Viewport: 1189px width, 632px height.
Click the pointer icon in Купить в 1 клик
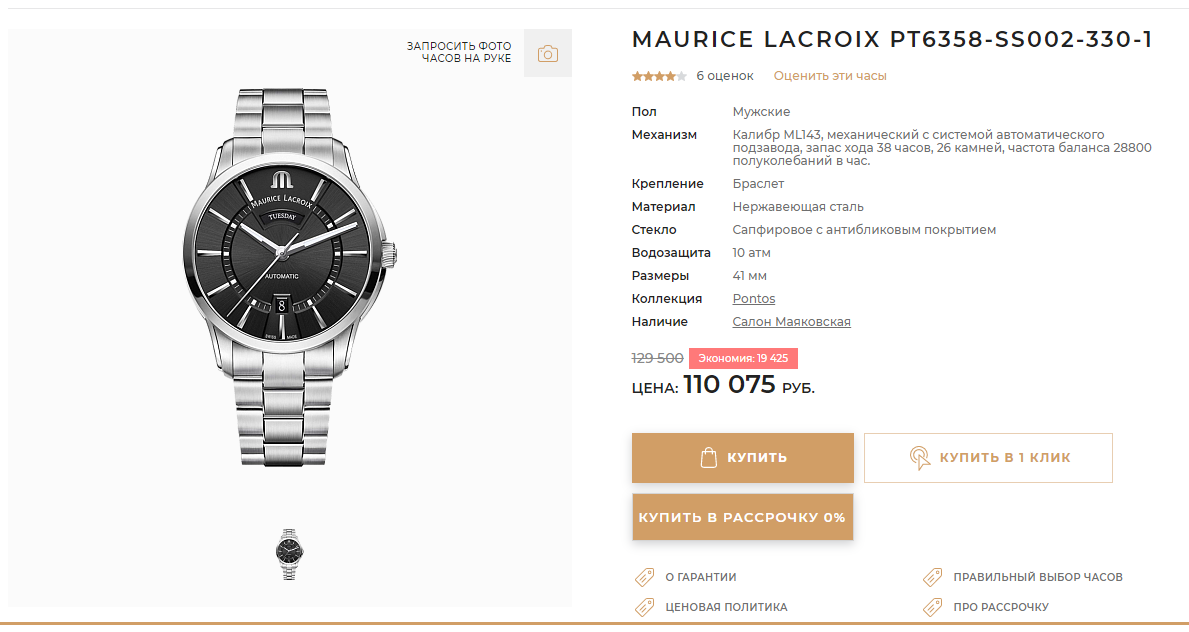coord(919,458)
